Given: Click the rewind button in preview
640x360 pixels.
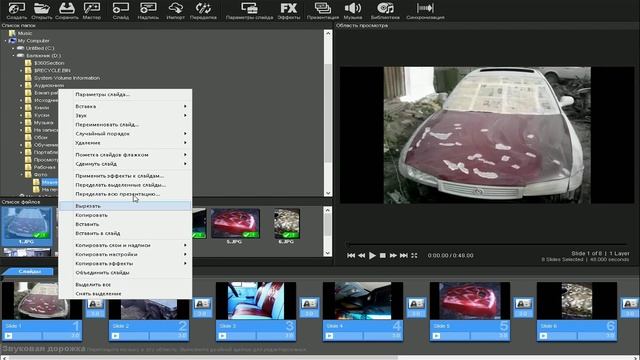Looking at the screenshot, I should click(x=361, y=256).
